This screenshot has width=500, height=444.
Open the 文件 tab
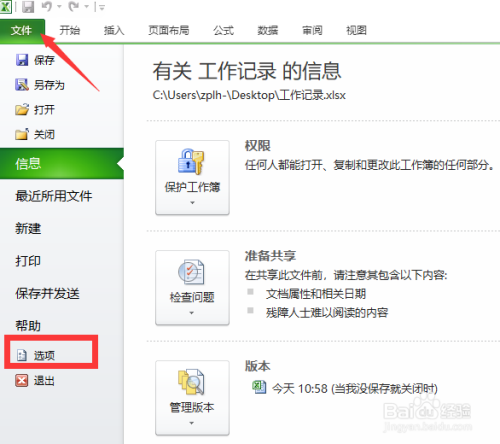click(22, 31)
